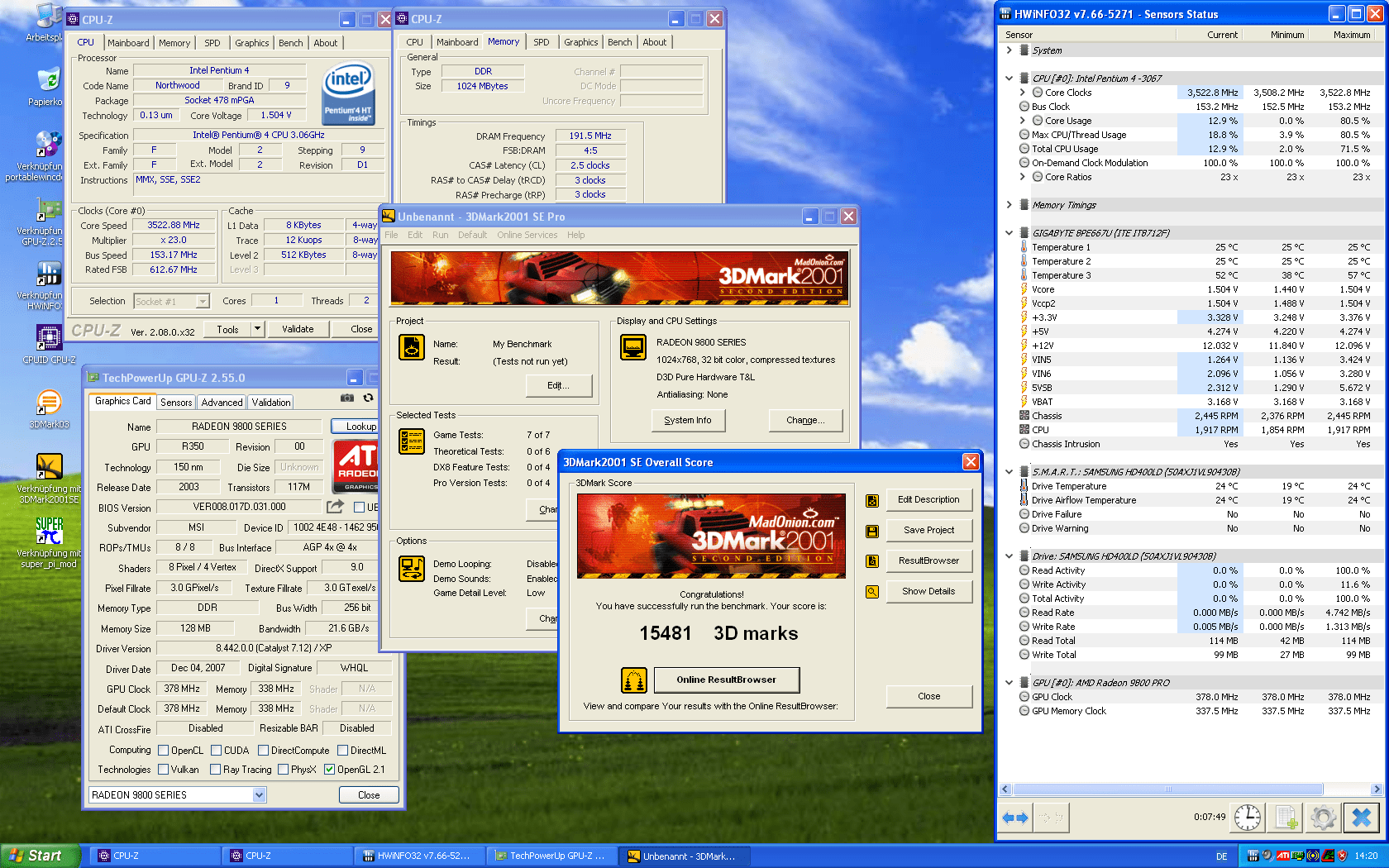The image size is (1389, 868).
Task: Click the HWiNFO scrollbar left arrow
Action: click(1005, 789)
